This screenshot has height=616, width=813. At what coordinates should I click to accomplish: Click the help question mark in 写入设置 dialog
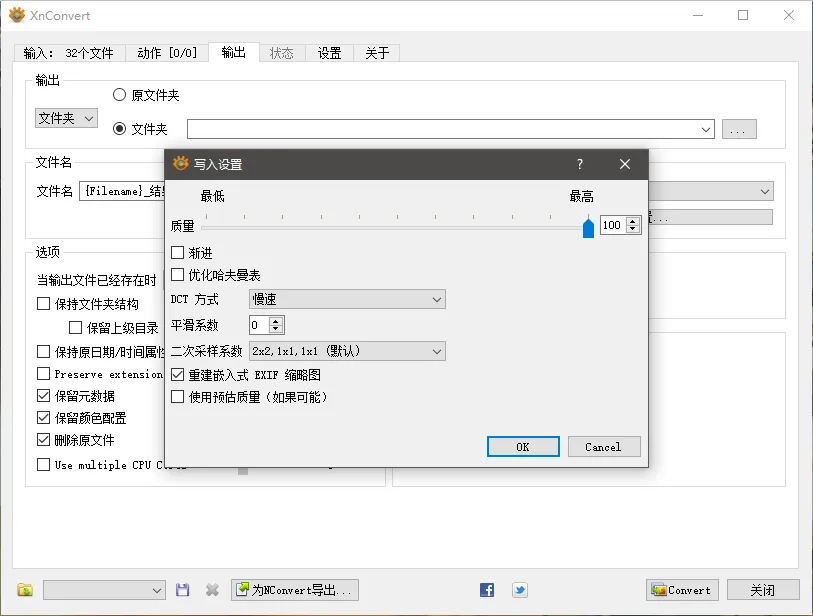point(580,164)
